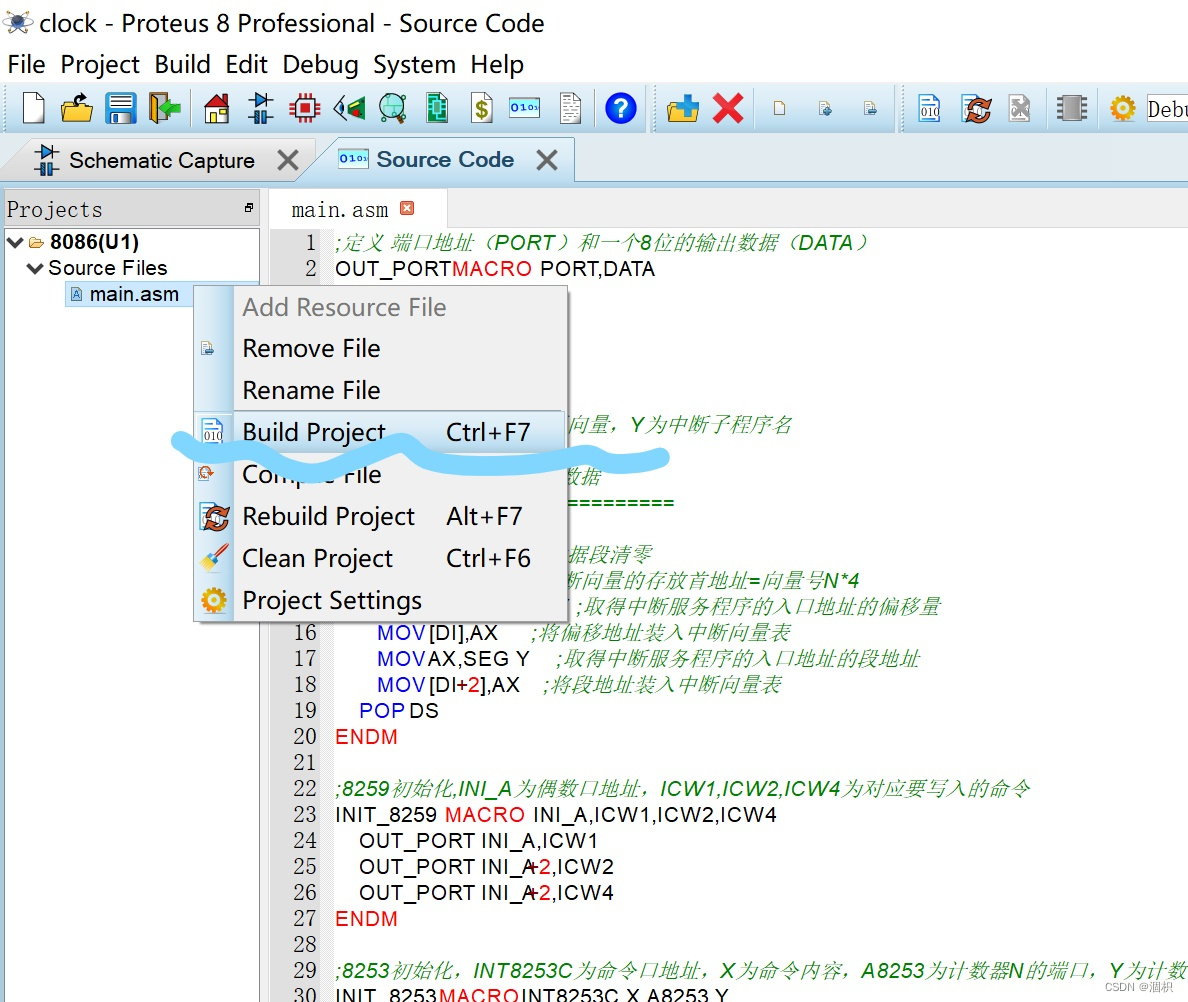Viewport: 1188px width, 1002px height.
Task: Open the Help menu
Action: click(x=496, y=64)
